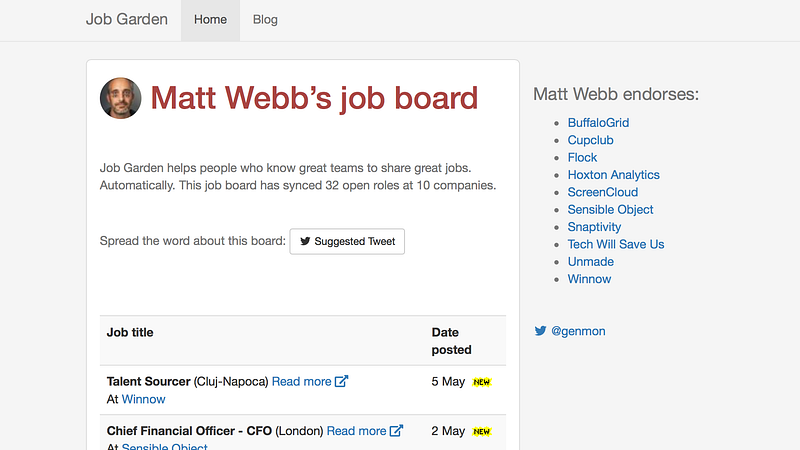Click external link icon for Talent Sourcer

[342, 381]
